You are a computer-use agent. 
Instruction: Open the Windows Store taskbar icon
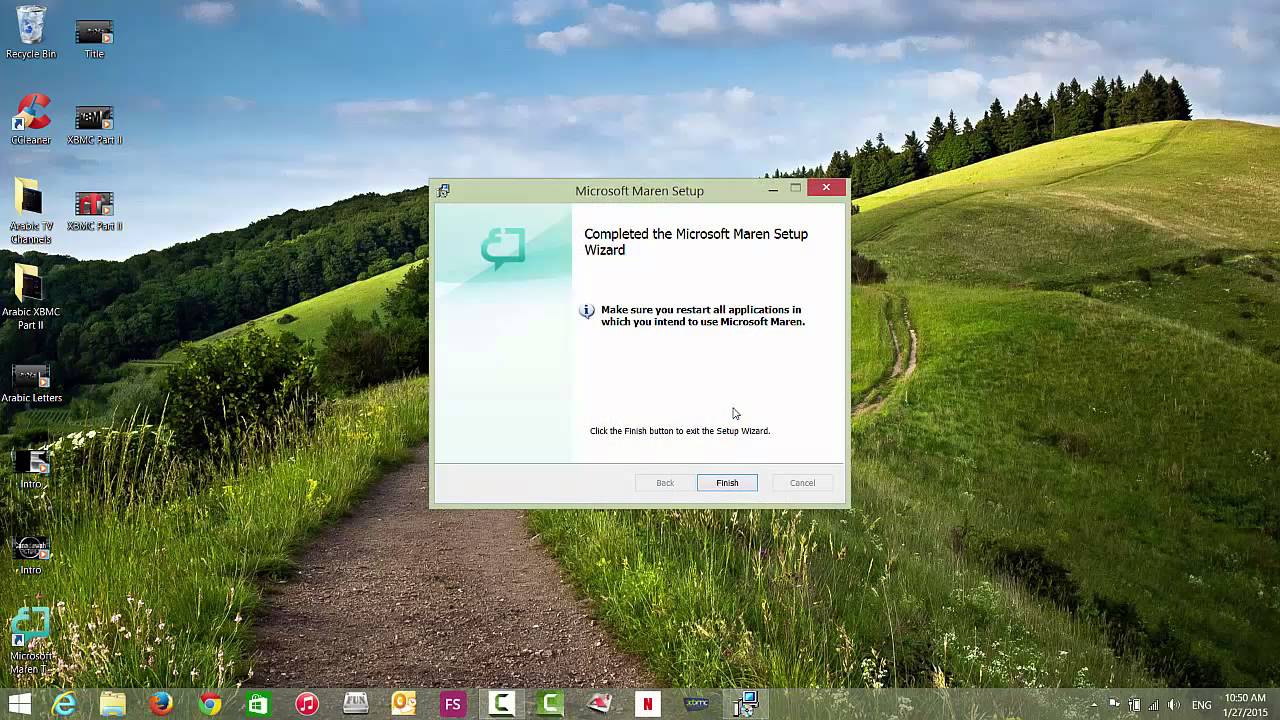258,704
